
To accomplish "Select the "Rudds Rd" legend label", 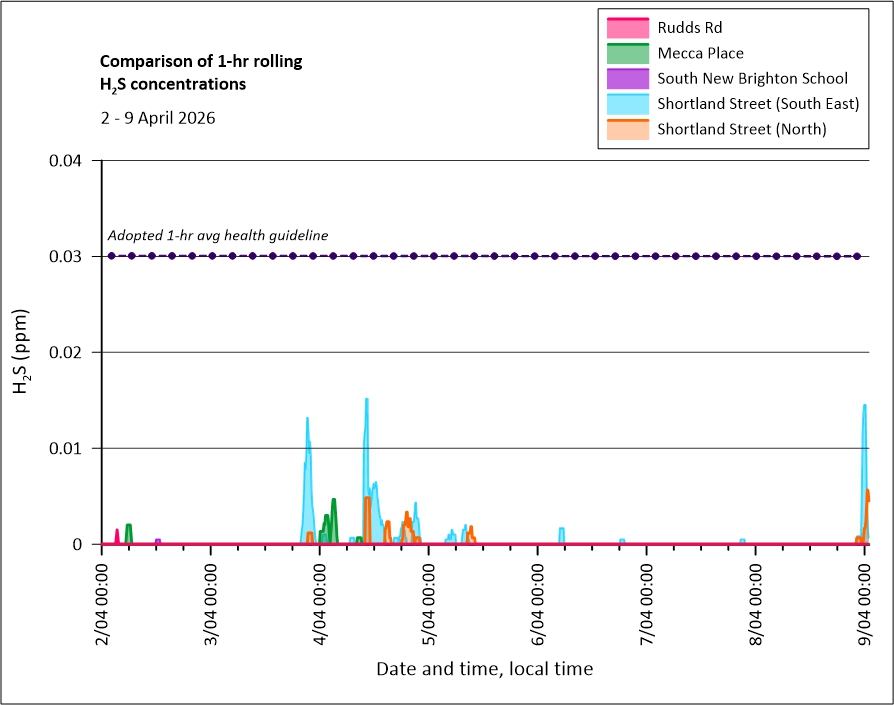I will (690, 28).
